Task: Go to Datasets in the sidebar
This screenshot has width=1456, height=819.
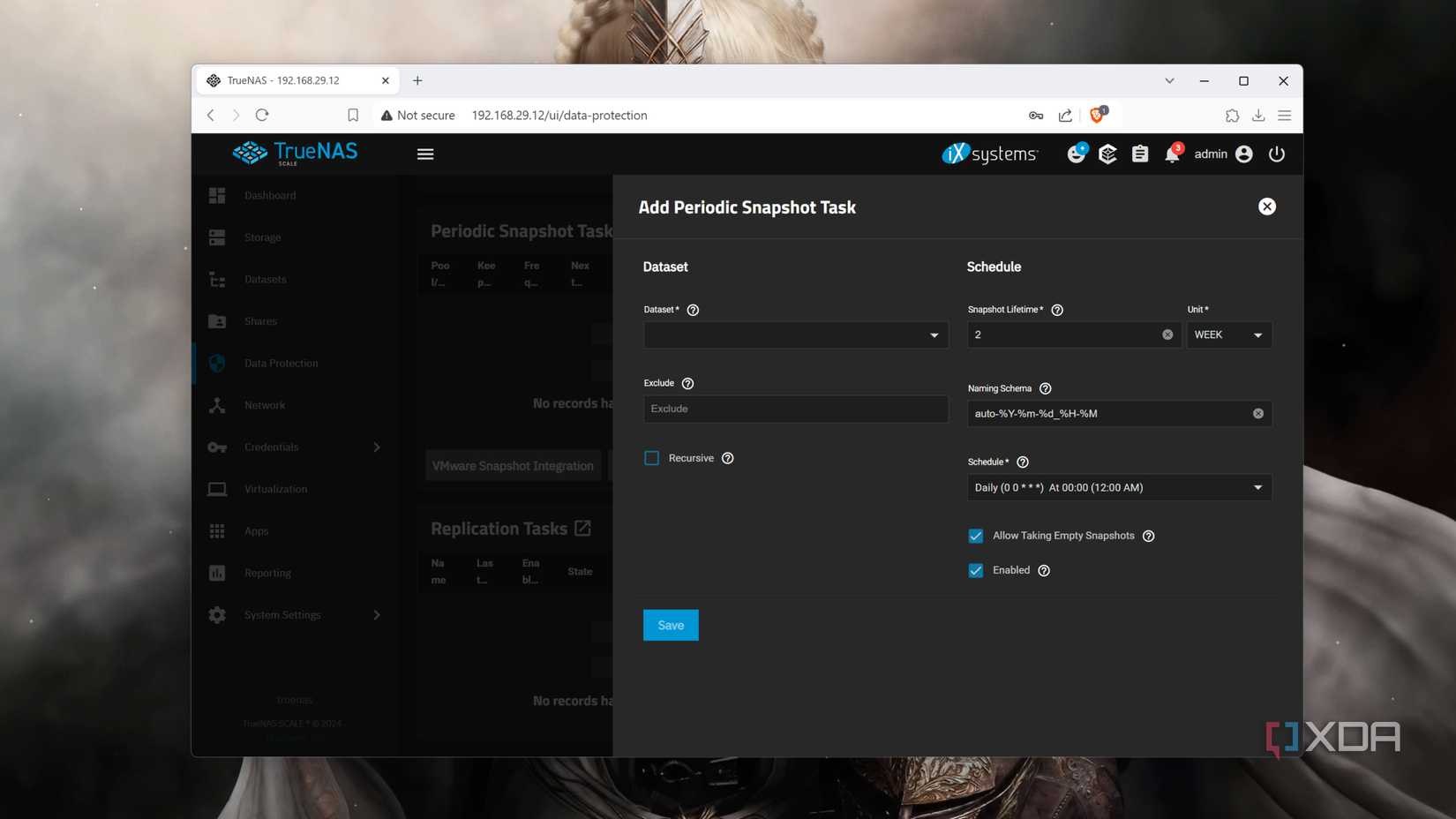Action: point(295,280)
